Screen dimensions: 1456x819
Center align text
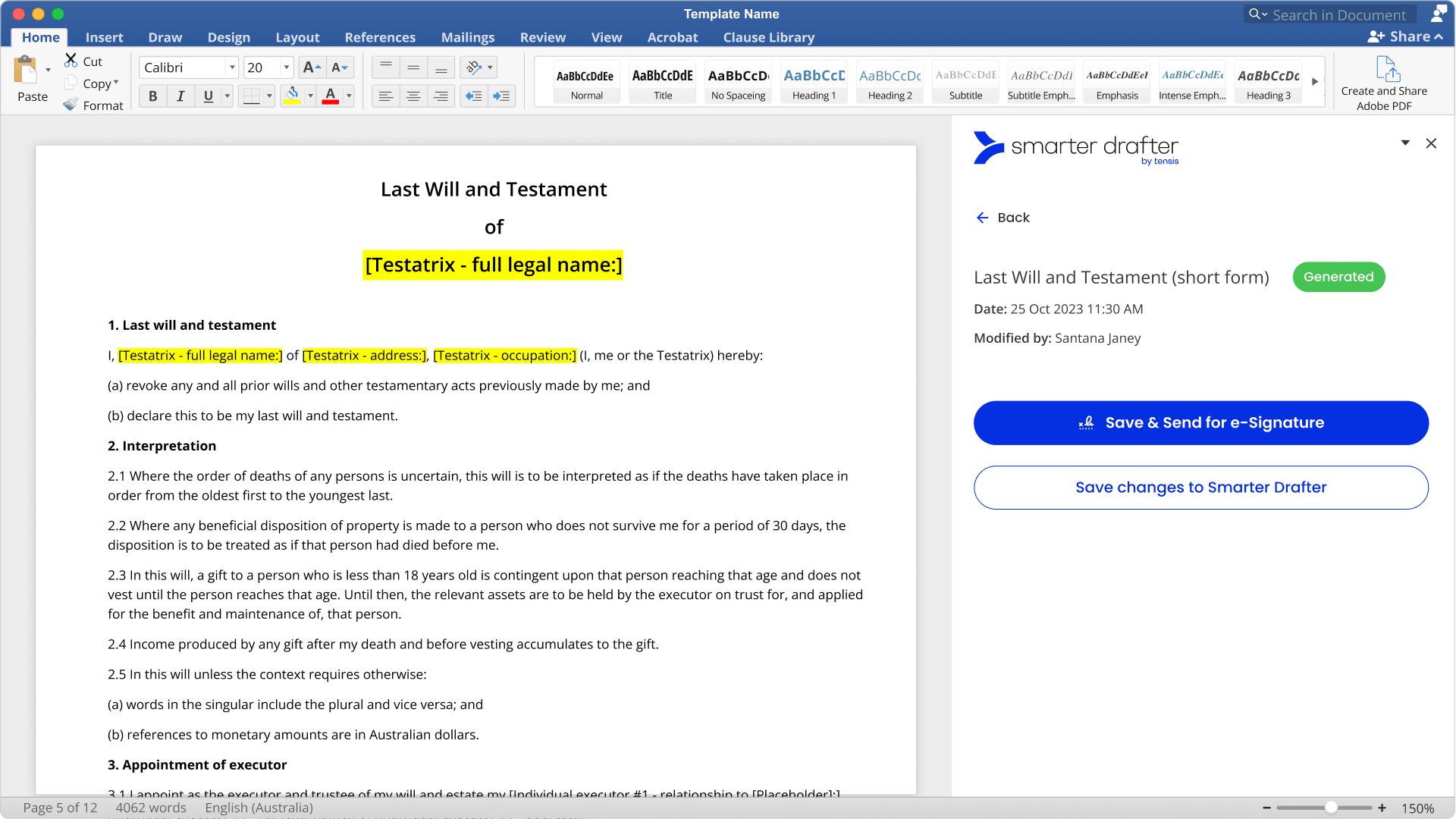pos(413,96)
